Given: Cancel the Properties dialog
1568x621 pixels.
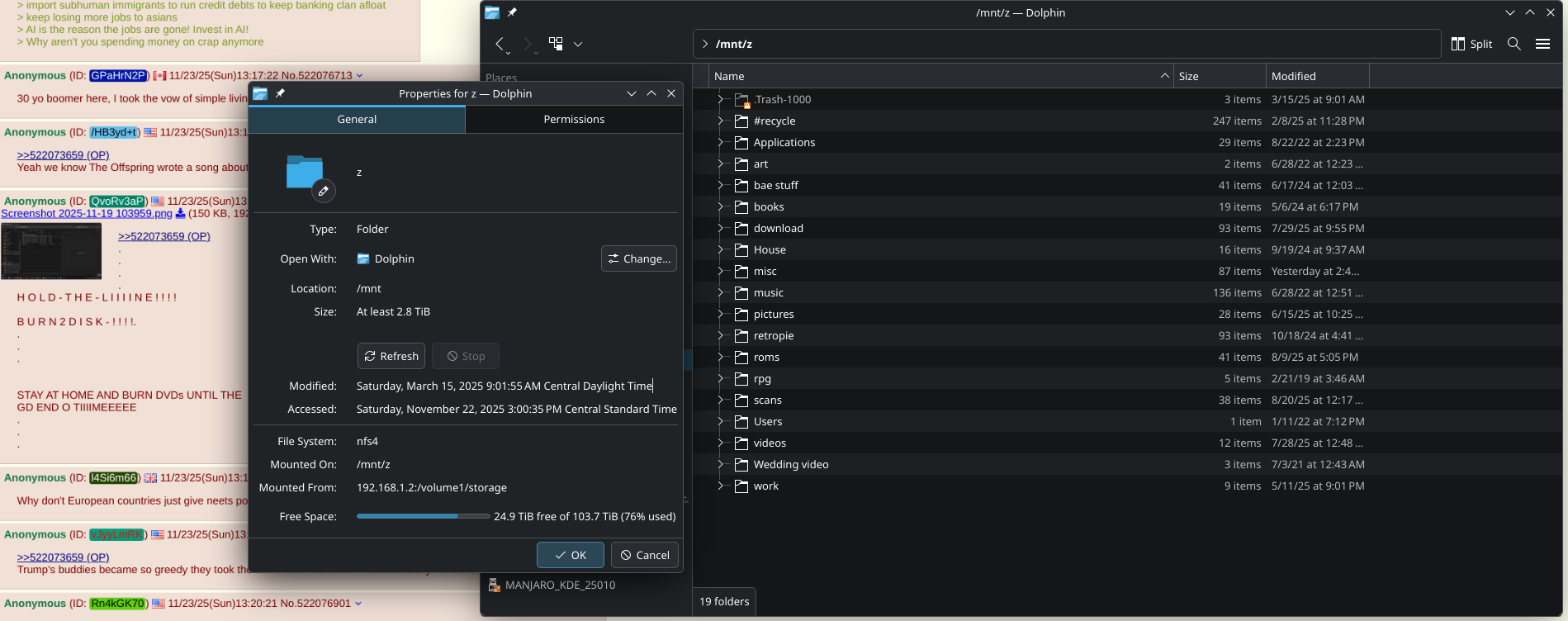Looking at the screenshot, I should (645, 555).
